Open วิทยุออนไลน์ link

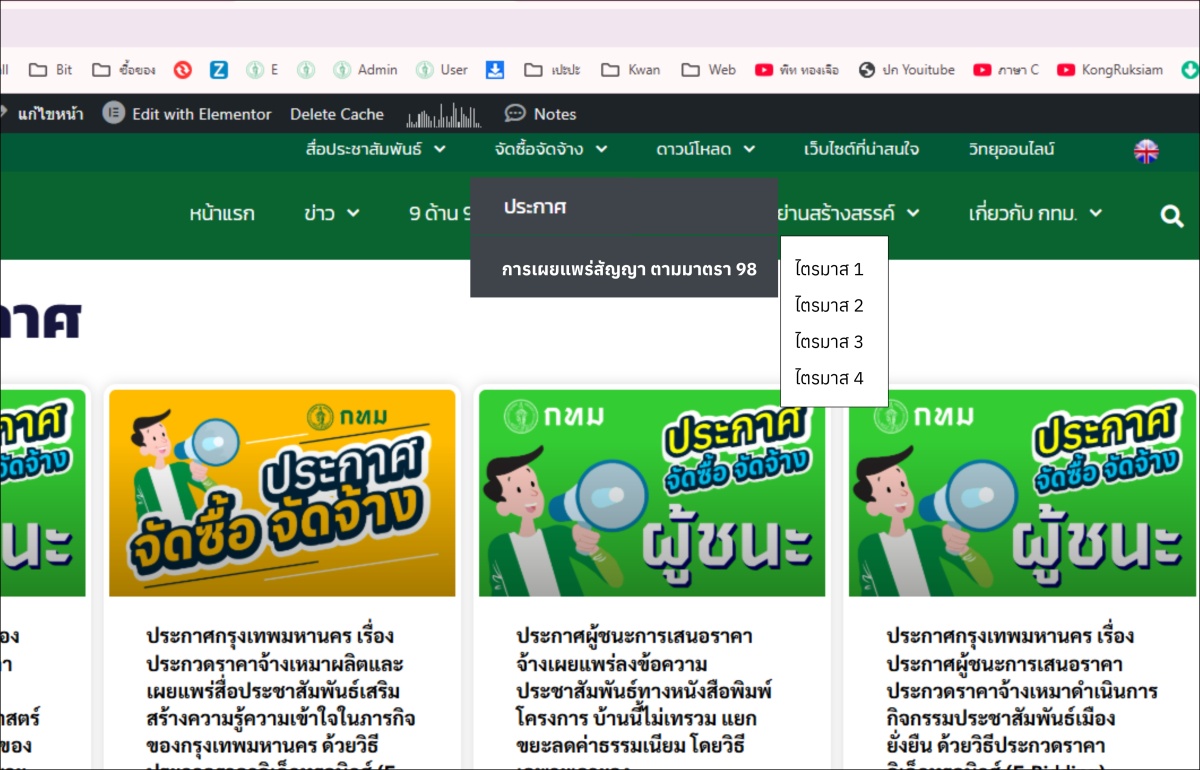1011,150
